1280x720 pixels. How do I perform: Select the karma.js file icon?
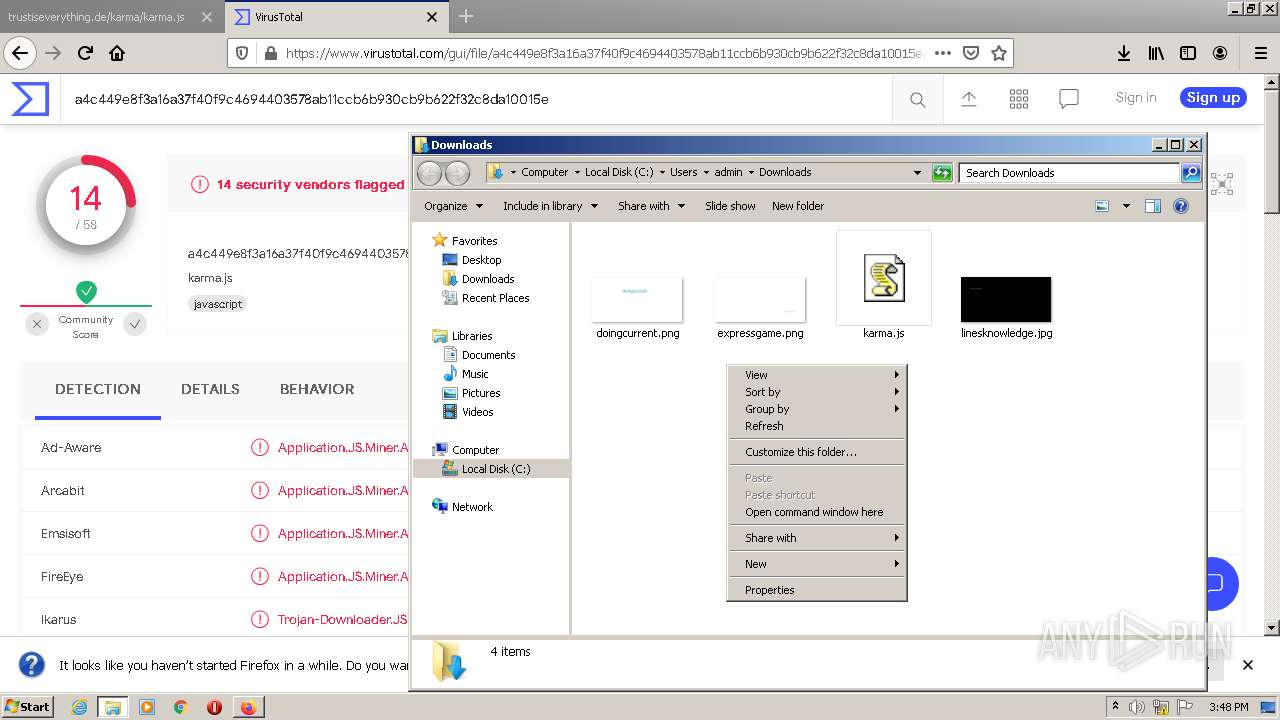click(x=884, y=278)
